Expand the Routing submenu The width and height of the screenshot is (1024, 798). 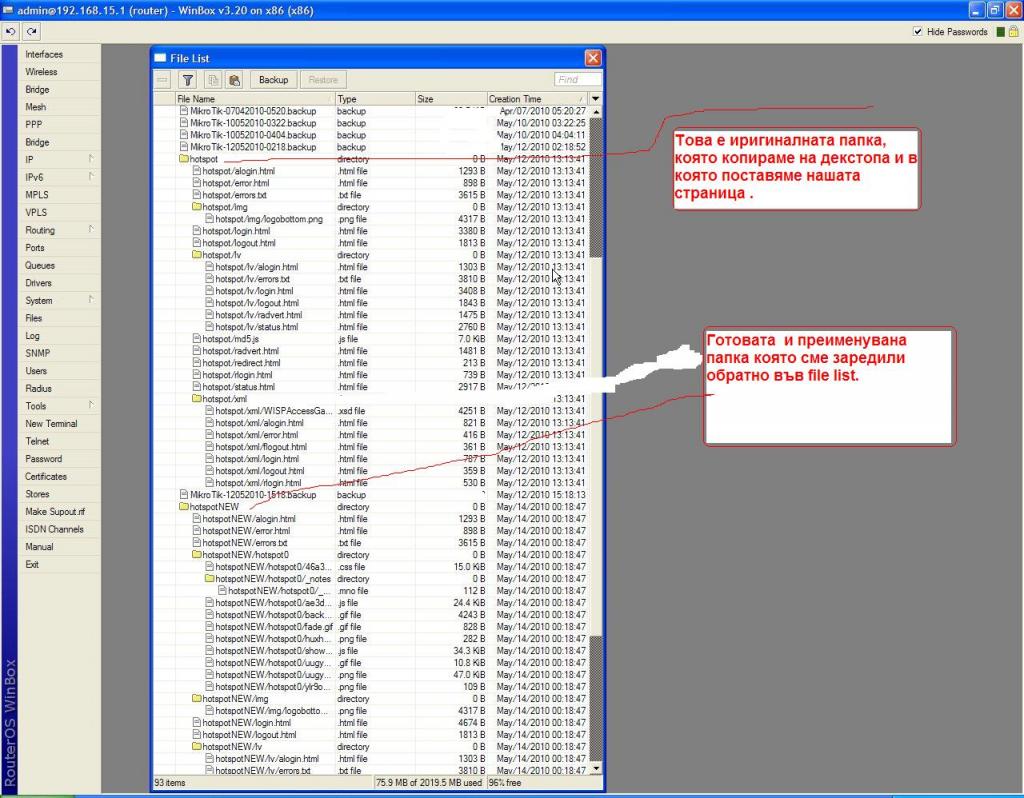pyautogui.click(x=62, y=230)
